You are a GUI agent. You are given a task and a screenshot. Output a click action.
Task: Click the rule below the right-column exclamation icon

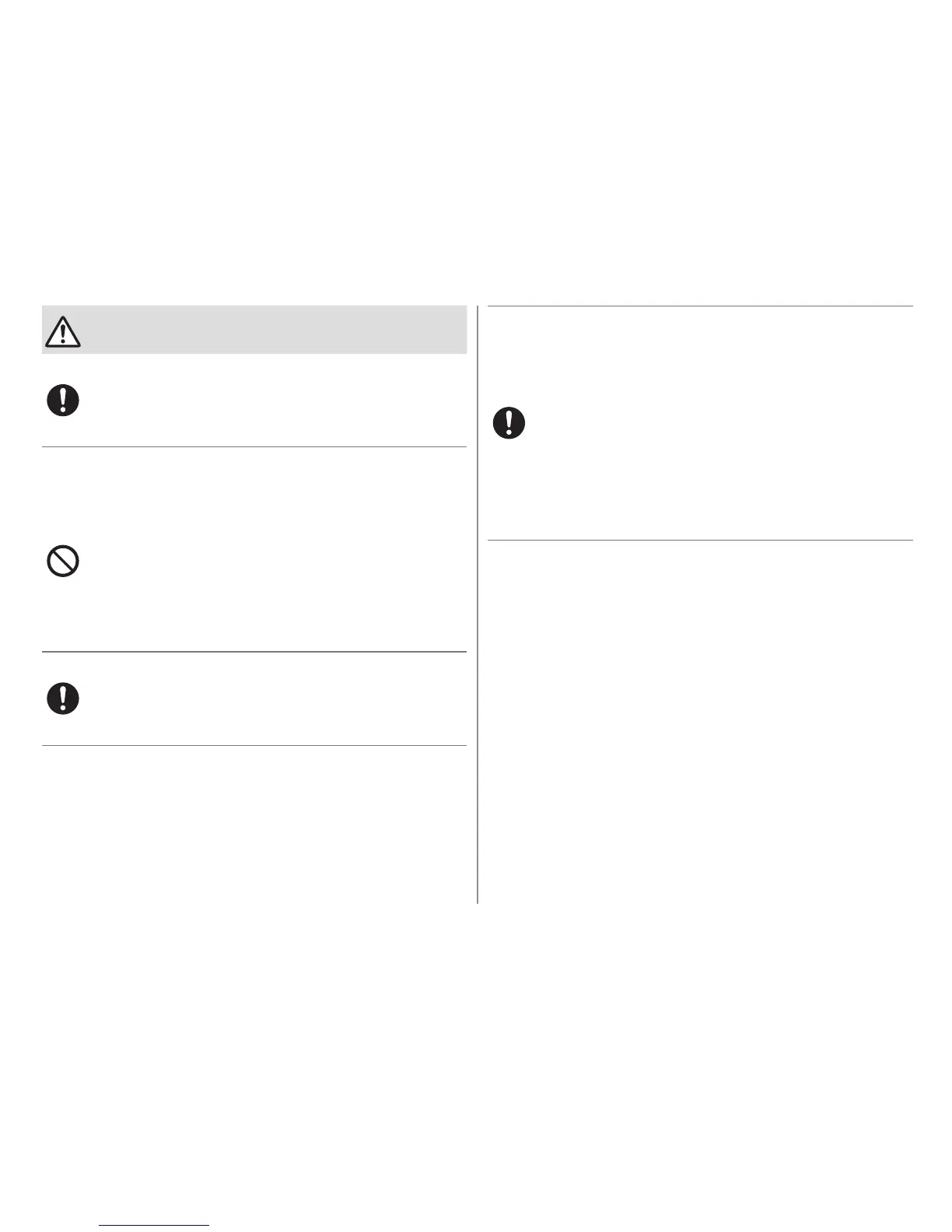pyautogui.click(x=700, y=540)
